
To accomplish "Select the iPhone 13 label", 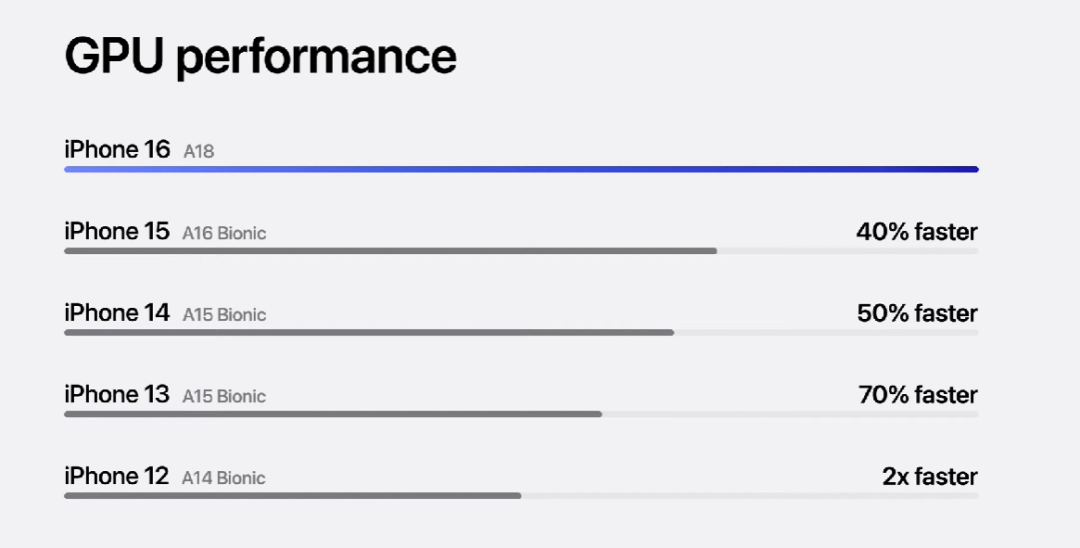I will point(117,394).
